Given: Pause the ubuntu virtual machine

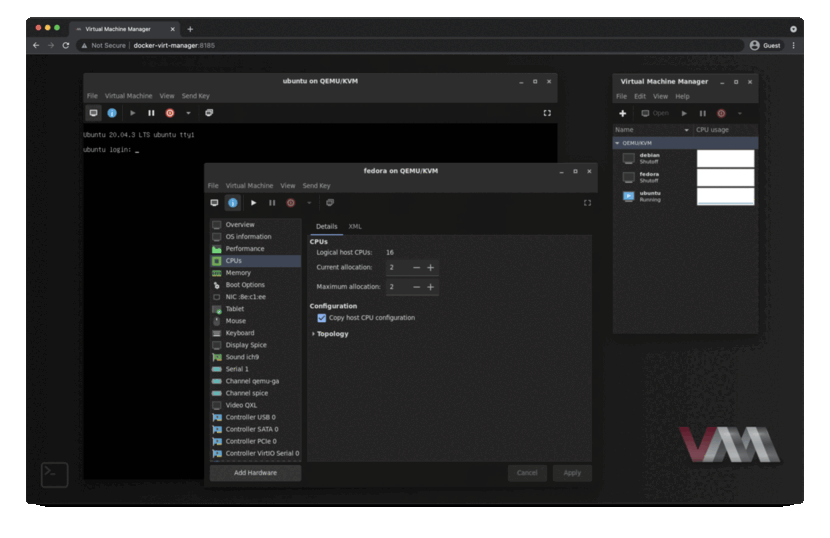Looking at the screenshot, I should click(151, 113).
